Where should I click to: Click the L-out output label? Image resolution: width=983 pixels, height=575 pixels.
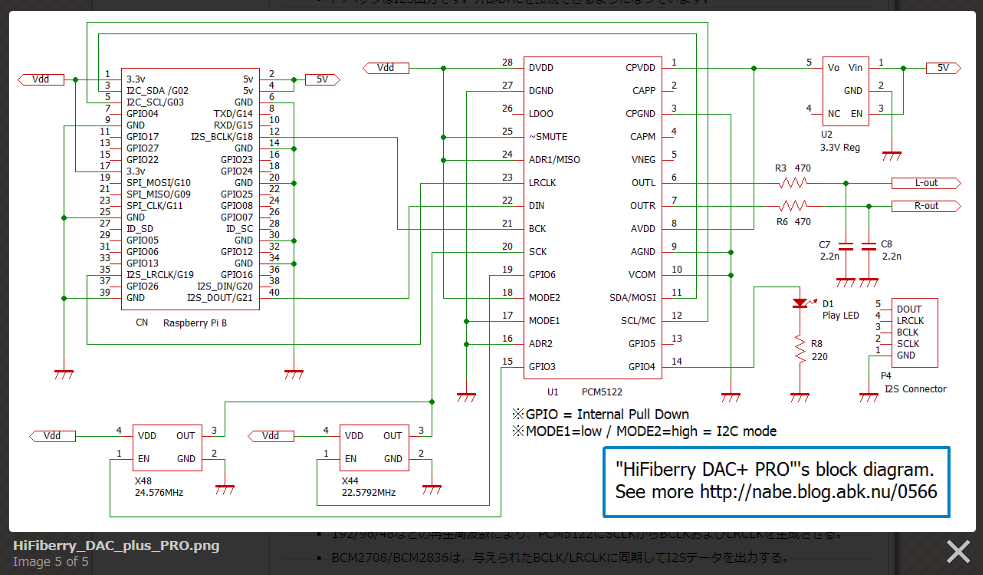[926, 183]
